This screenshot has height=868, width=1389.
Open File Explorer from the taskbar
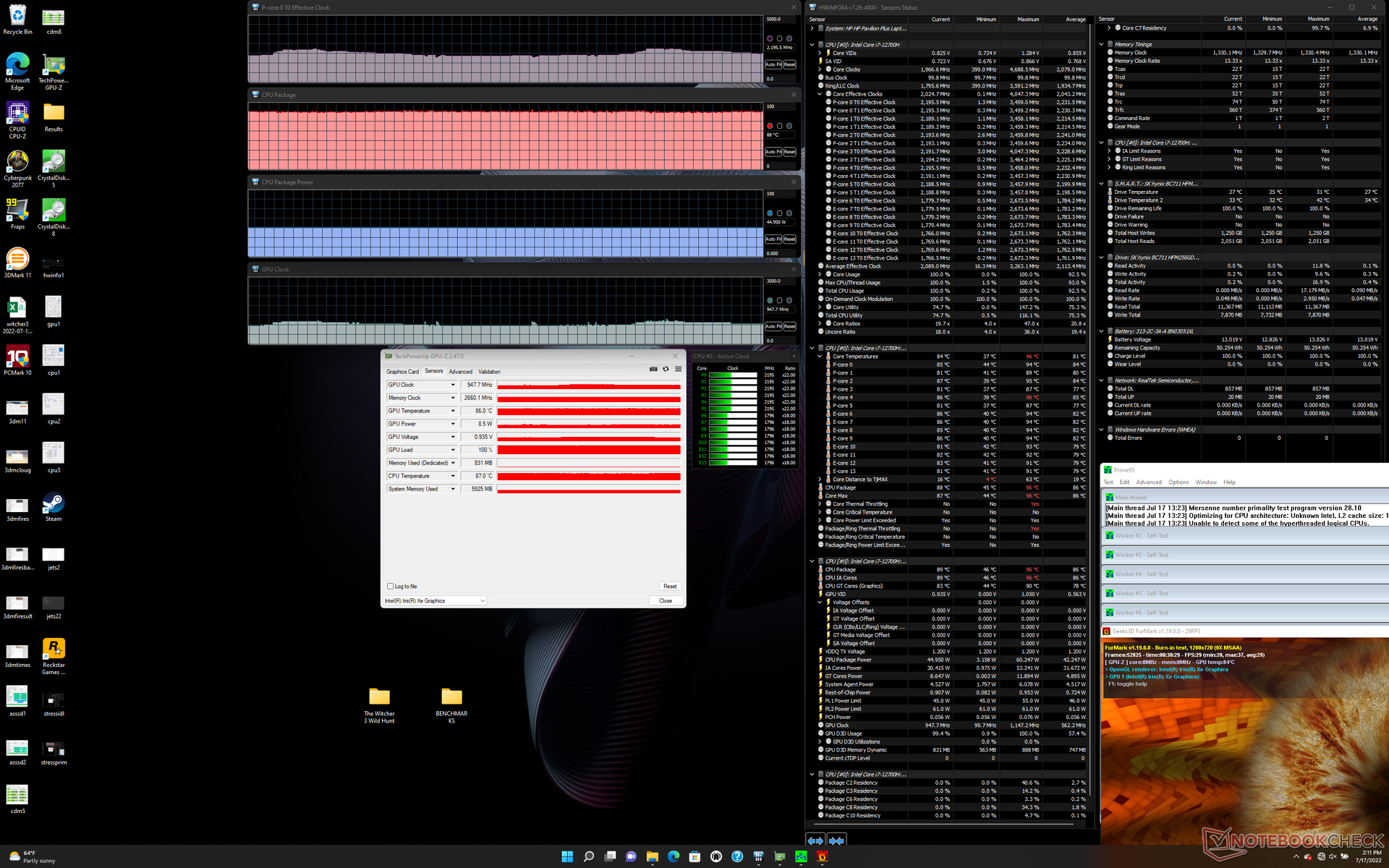(x=652, y=856)
